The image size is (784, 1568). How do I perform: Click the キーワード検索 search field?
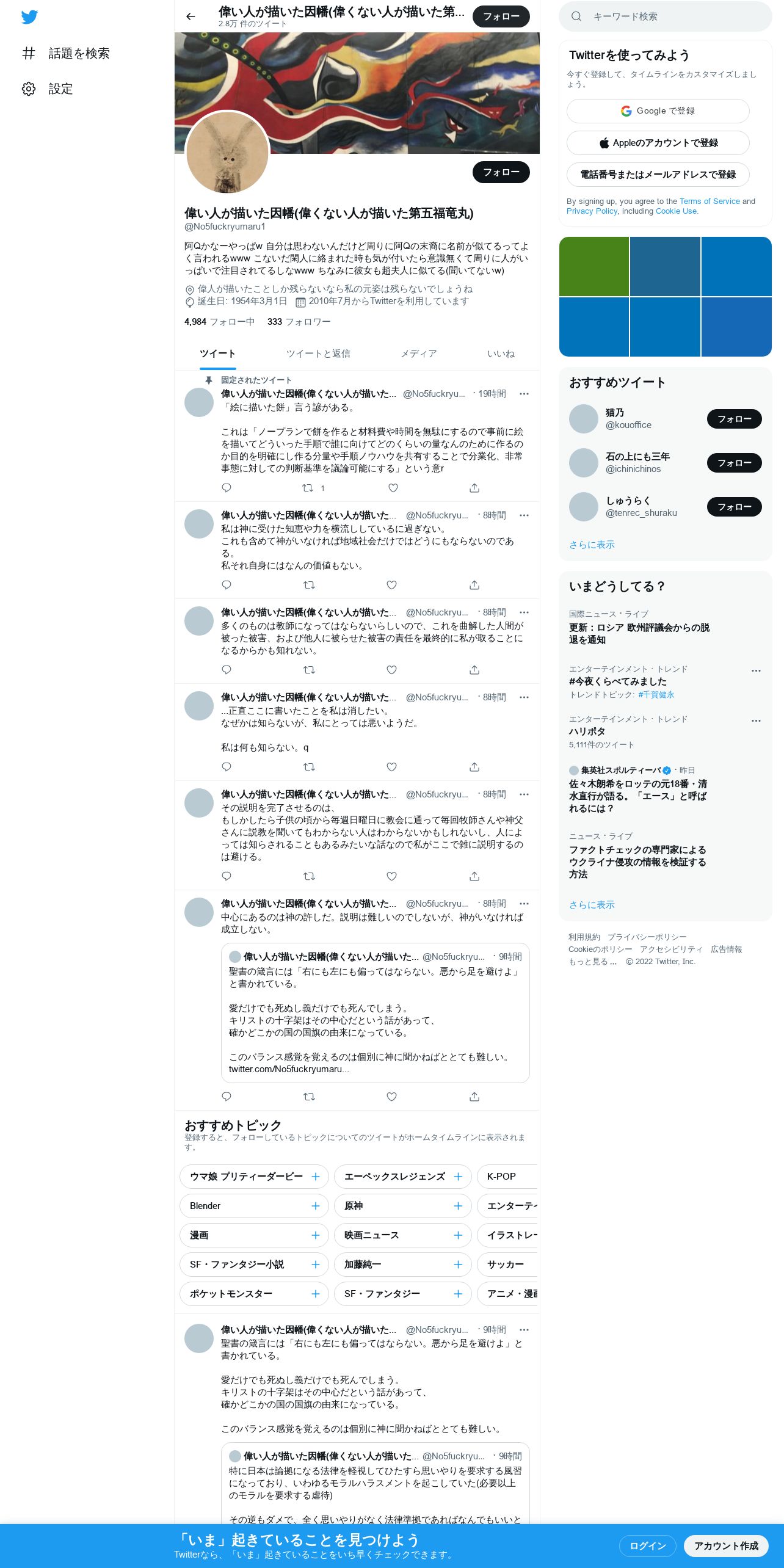tap(666, 16)
